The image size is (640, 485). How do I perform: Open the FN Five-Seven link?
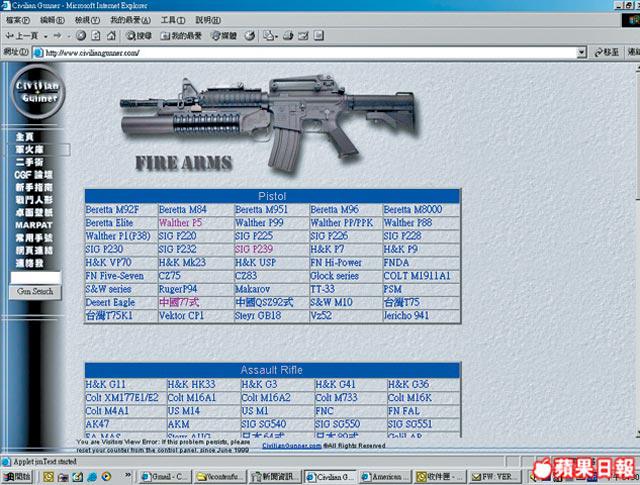pos(115,276)
